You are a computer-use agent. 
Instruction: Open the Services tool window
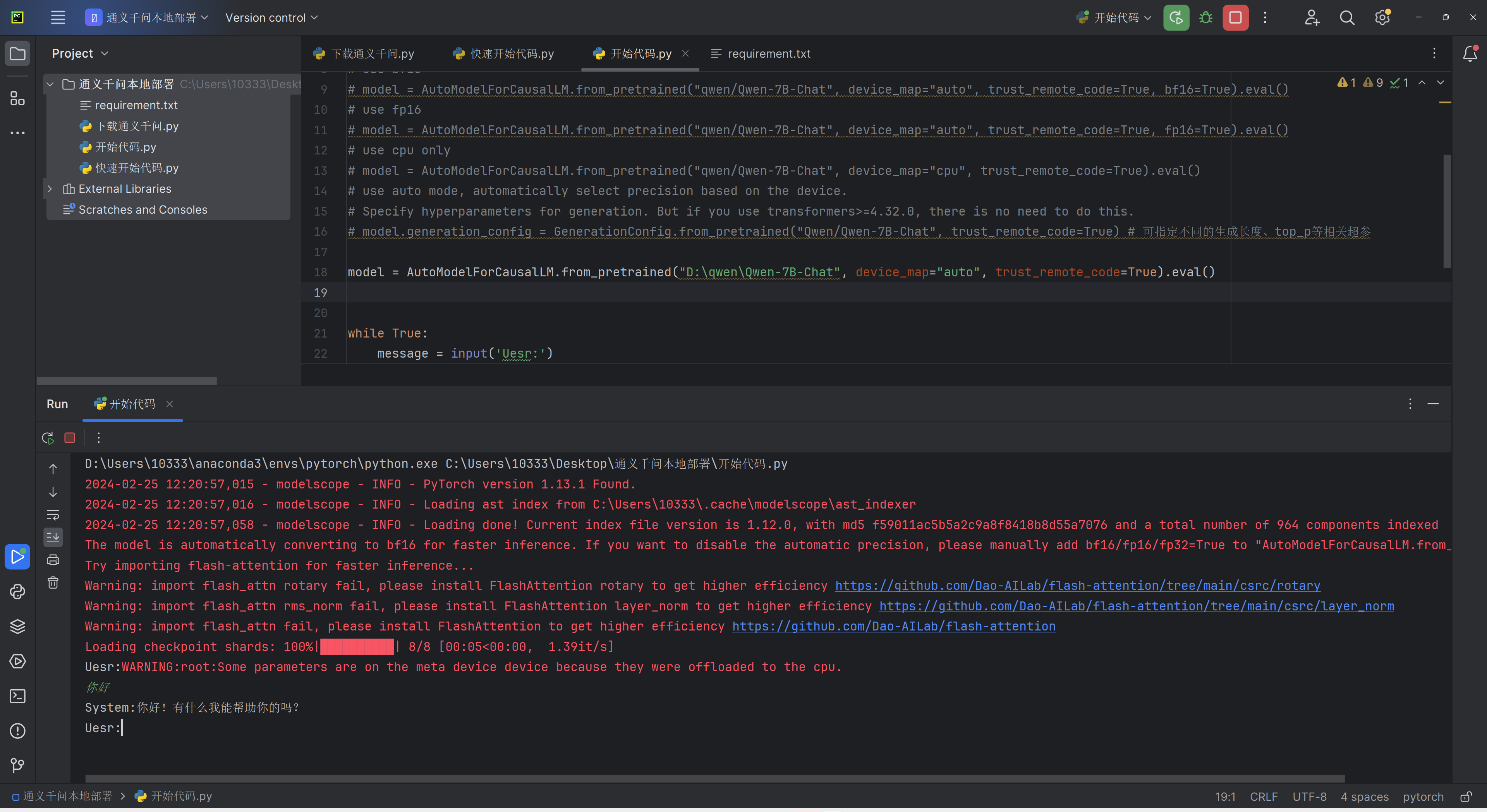click(x=17, y=661)
